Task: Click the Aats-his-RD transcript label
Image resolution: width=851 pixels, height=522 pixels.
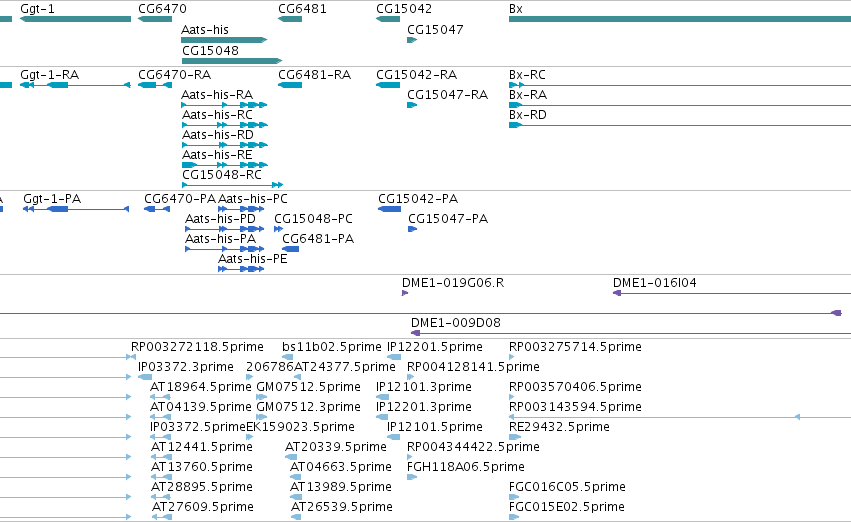Action: (x=218, y=134)
